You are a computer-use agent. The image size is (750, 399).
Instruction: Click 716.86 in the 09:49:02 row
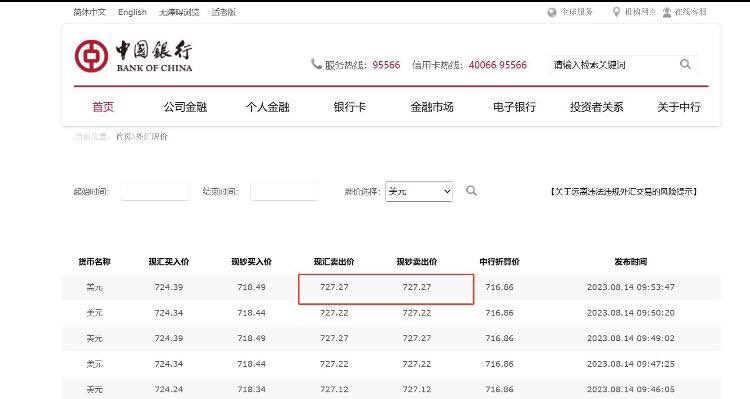499,338
